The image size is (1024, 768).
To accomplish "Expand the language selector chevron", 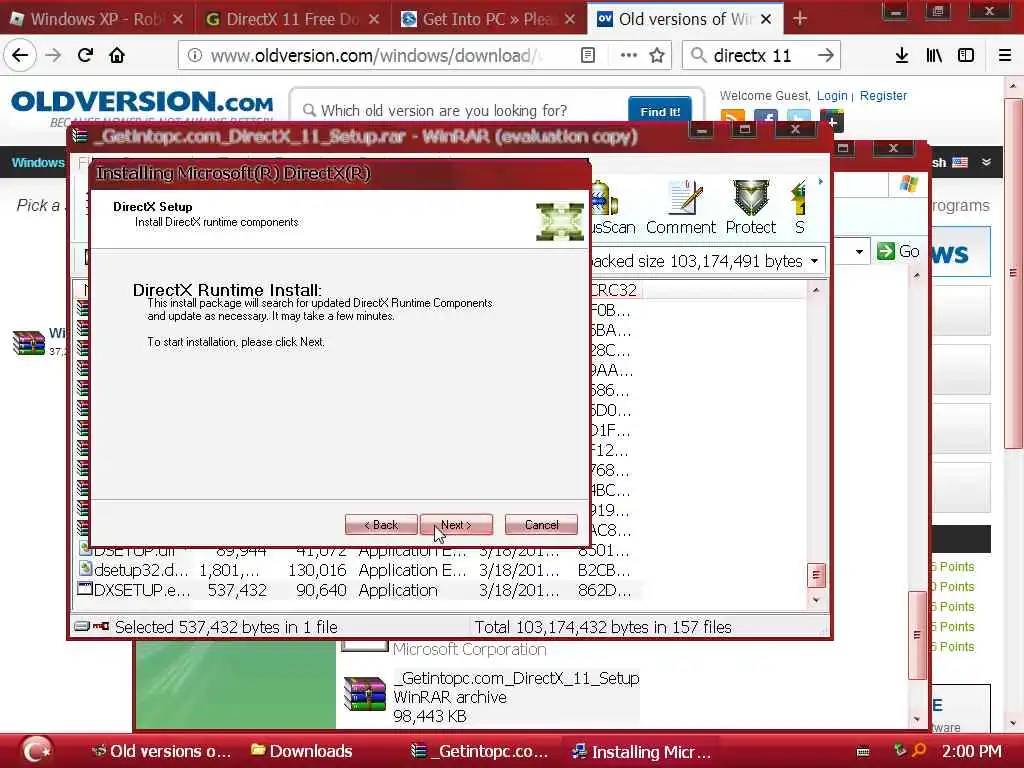I will 986,162.
